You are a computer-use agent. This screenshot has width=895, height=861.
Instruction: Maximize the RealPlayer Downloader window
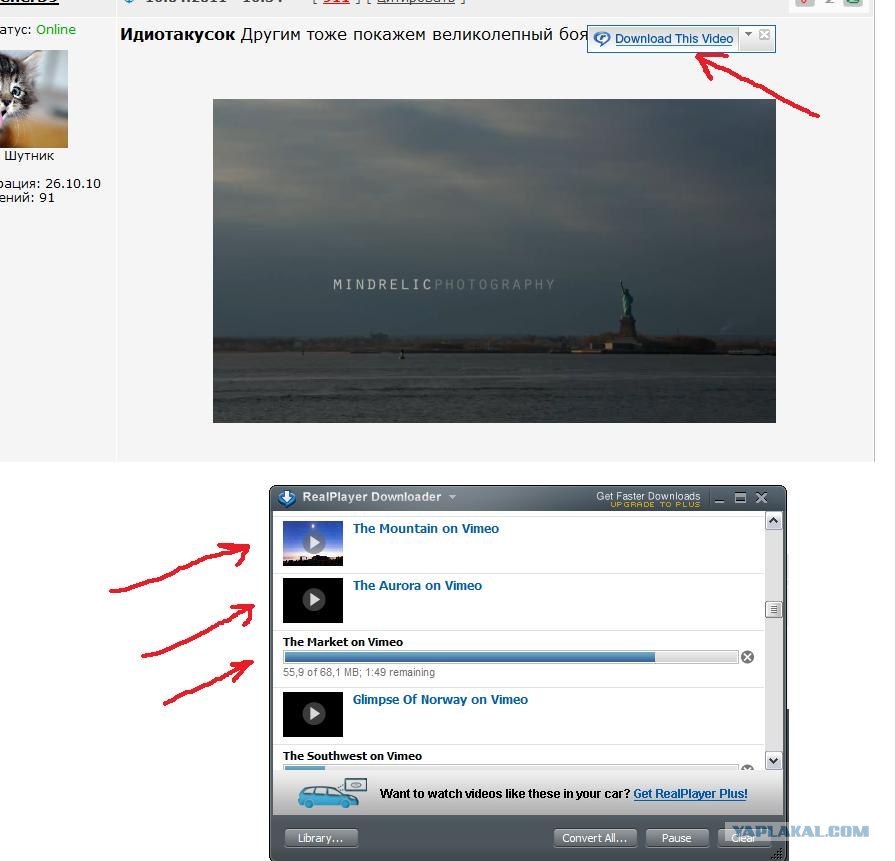[x=740, y=498]
